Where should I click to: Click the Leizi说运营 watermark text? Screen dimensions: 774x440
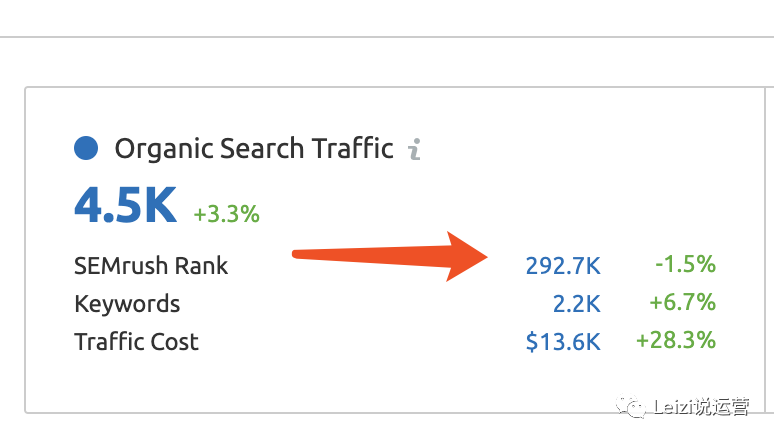(701, 407)
